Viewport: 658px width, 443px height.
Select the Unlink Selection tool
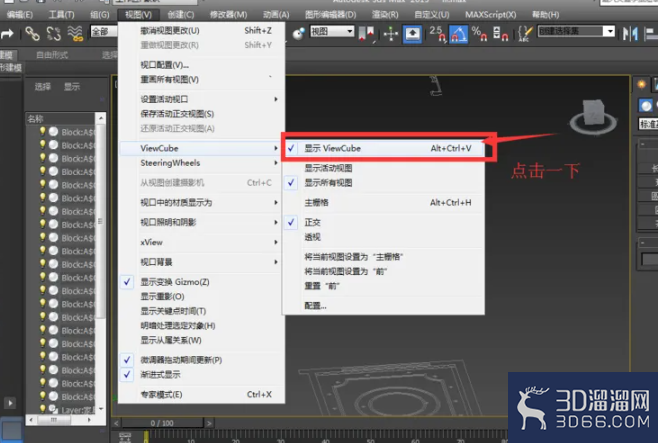53,33
